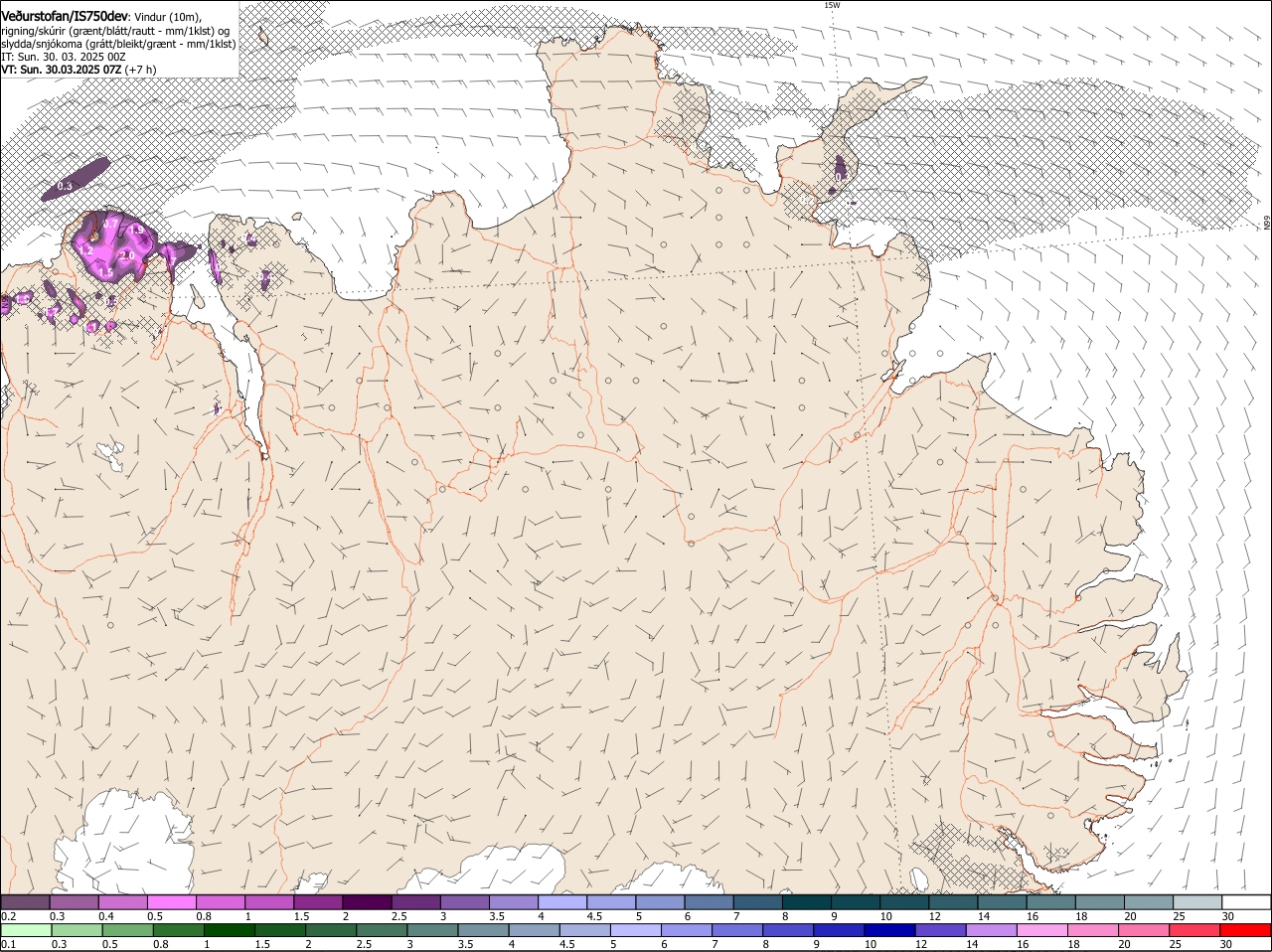This screenshot has width=1272, height=952.
Task: Click the Veðurstofan/IS750dev title text
Action: [x=65, y=17]
